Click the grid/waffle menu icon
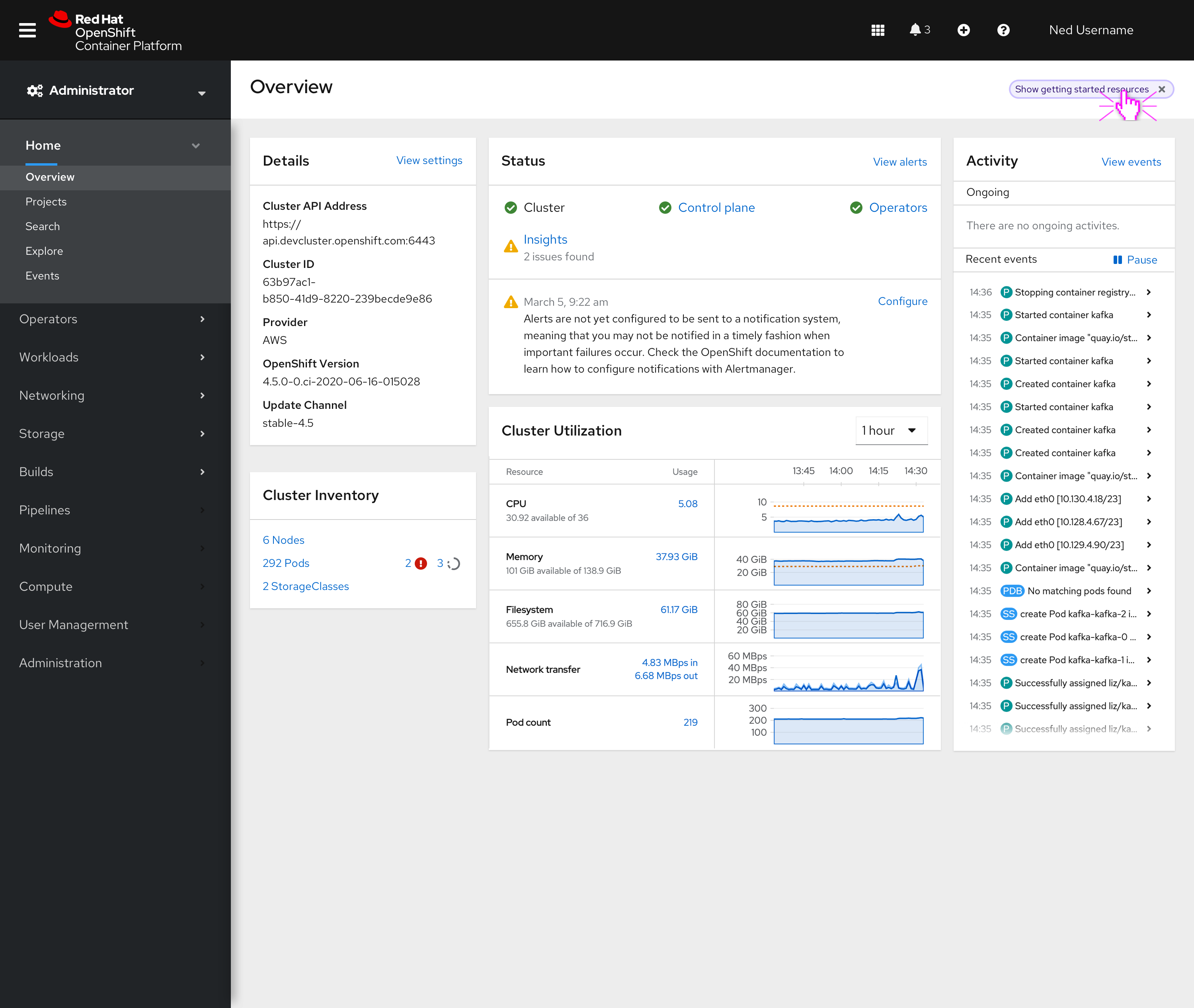1194x1008 pixels. tap(877, 30)
